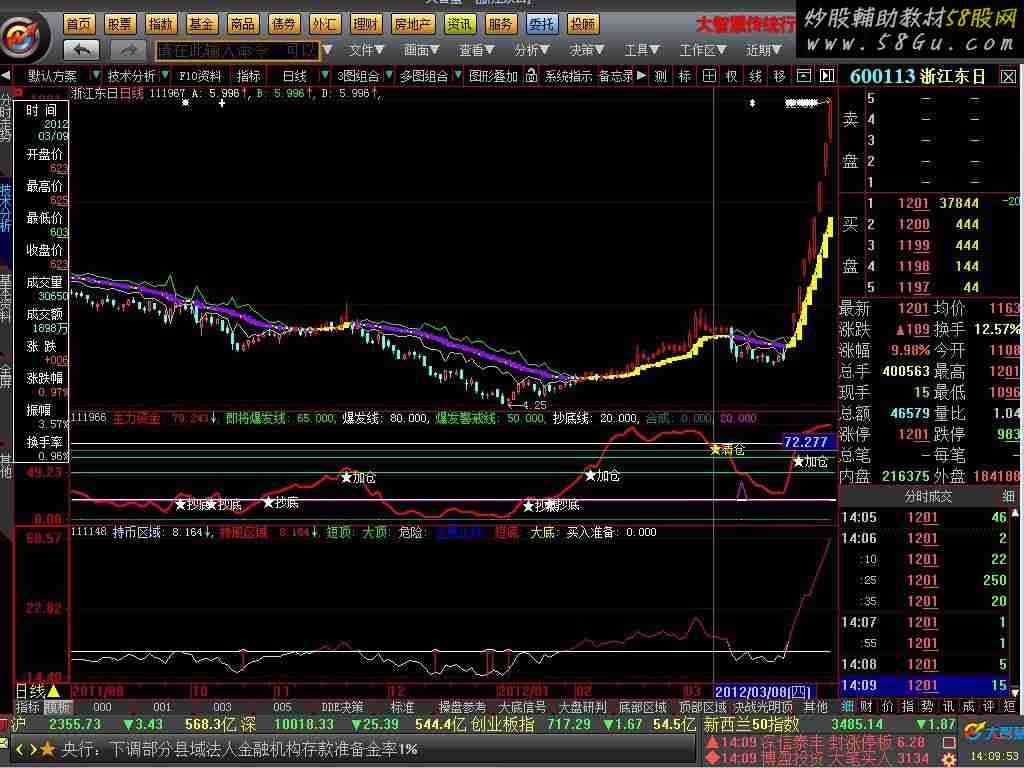Click the 势 trend icon in bottom-right tabs
The width and height of the screenshot is (1024, 768).
[928, 707]
